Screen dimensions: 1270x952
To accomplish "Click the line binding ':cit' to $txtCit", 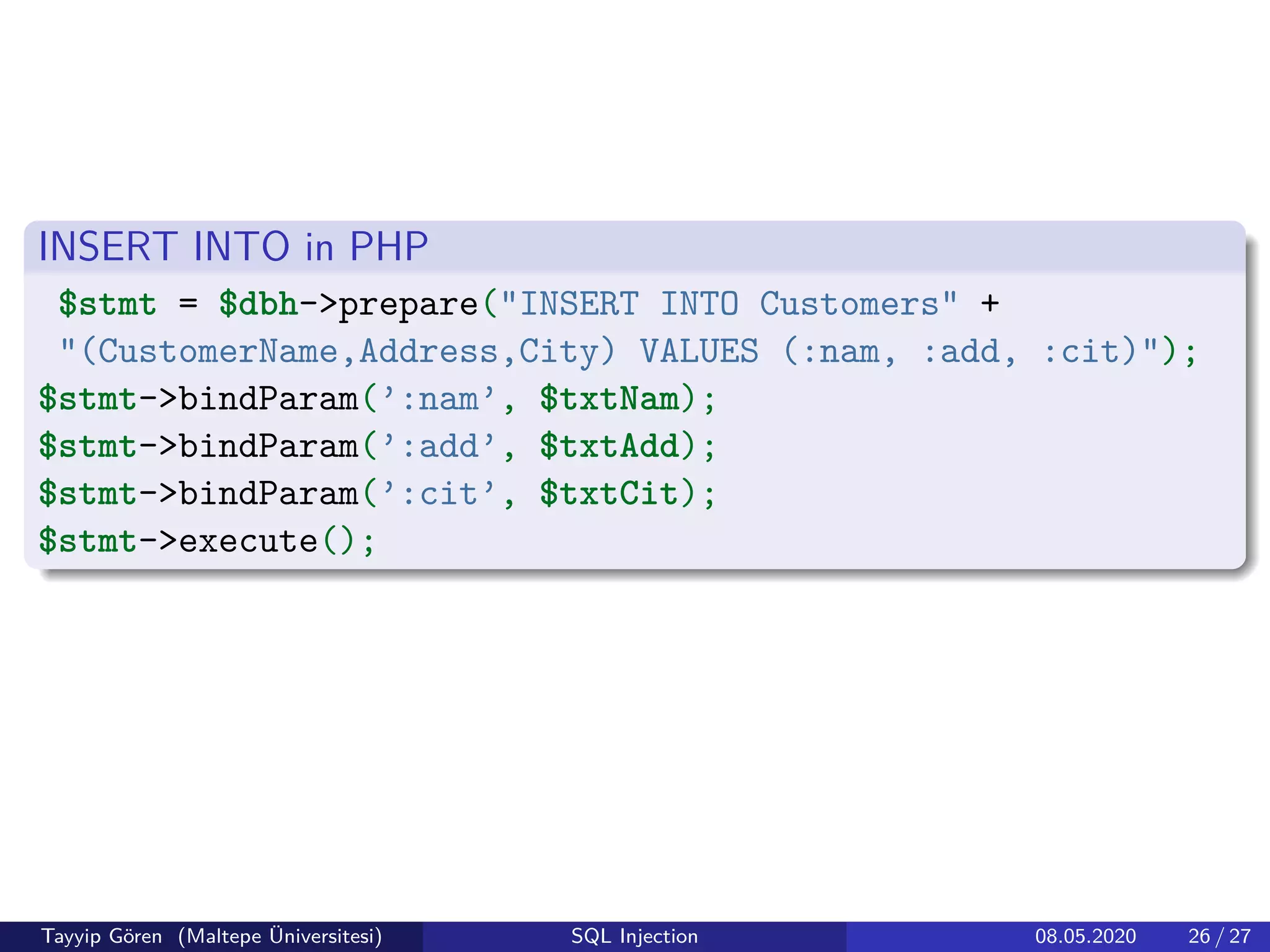I will click(x=377, y=494).
